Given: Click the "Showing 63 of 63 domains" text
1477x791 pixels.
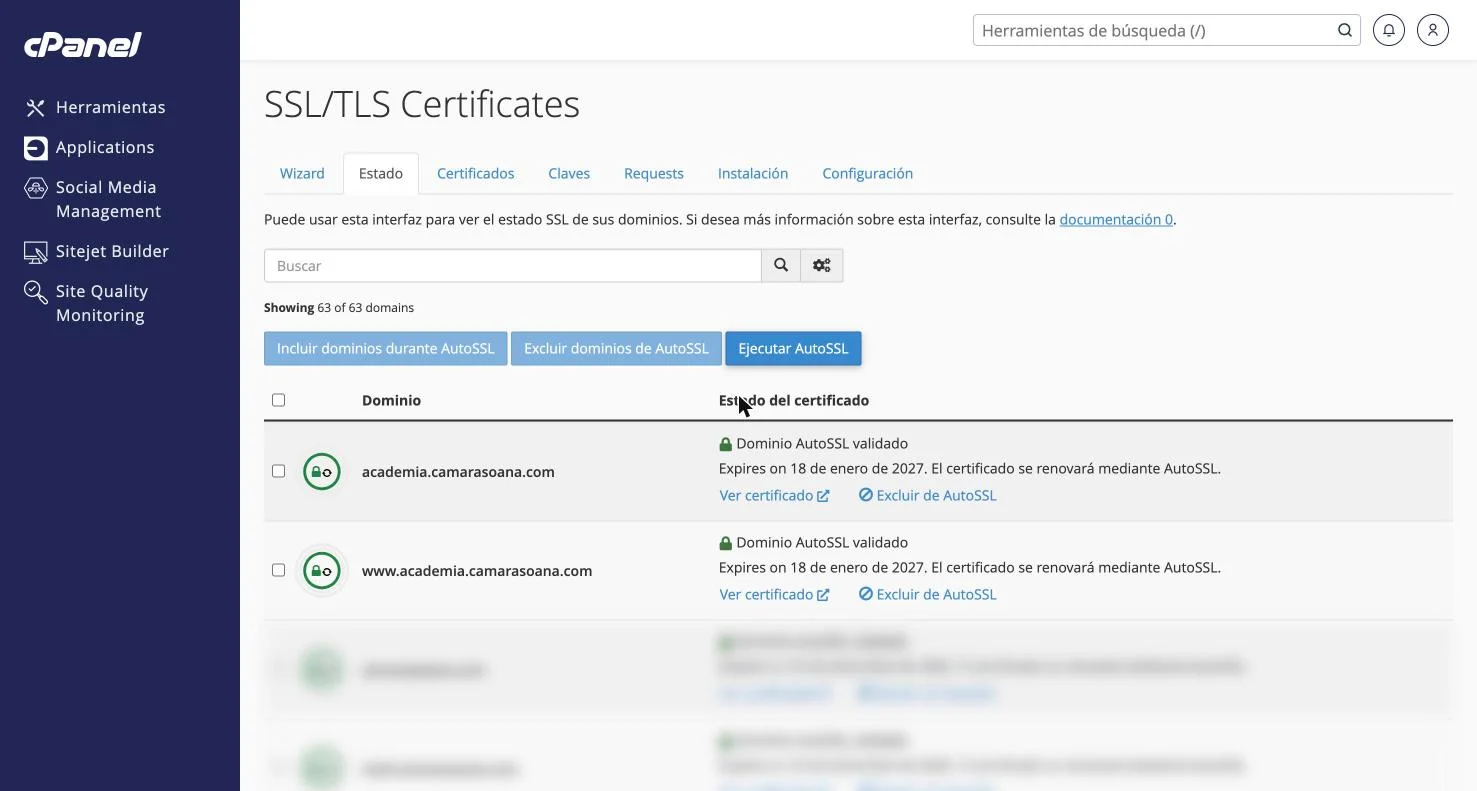Looking at the screenshot, I should [x=339, y=308].
